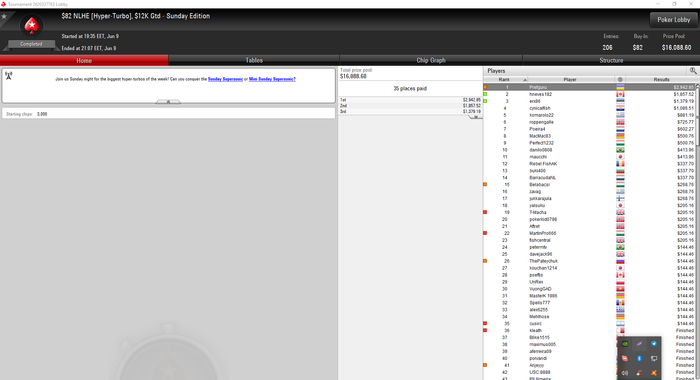Follow the Sunday Supersonic link
This screenshot has height=380, width=700.
[225, 79]
